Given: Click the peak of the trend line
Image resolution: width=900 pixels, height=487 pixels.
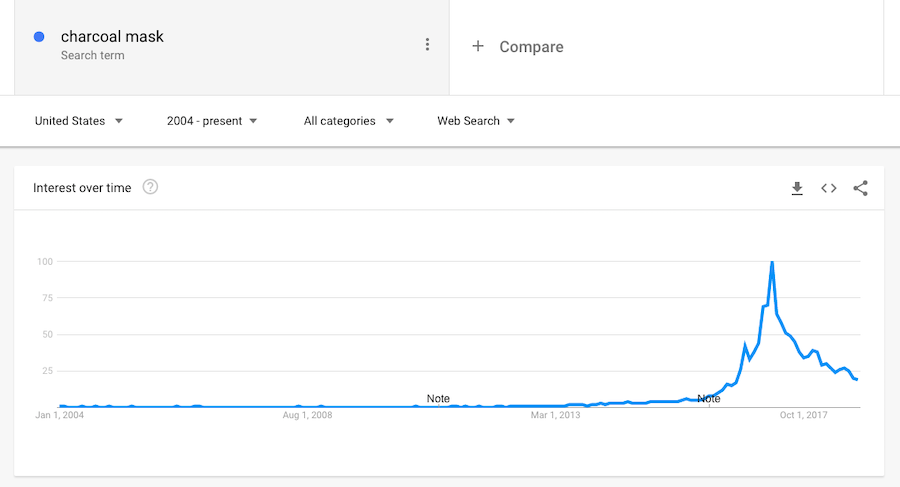Looking at the screenshot, I should 772,262.
